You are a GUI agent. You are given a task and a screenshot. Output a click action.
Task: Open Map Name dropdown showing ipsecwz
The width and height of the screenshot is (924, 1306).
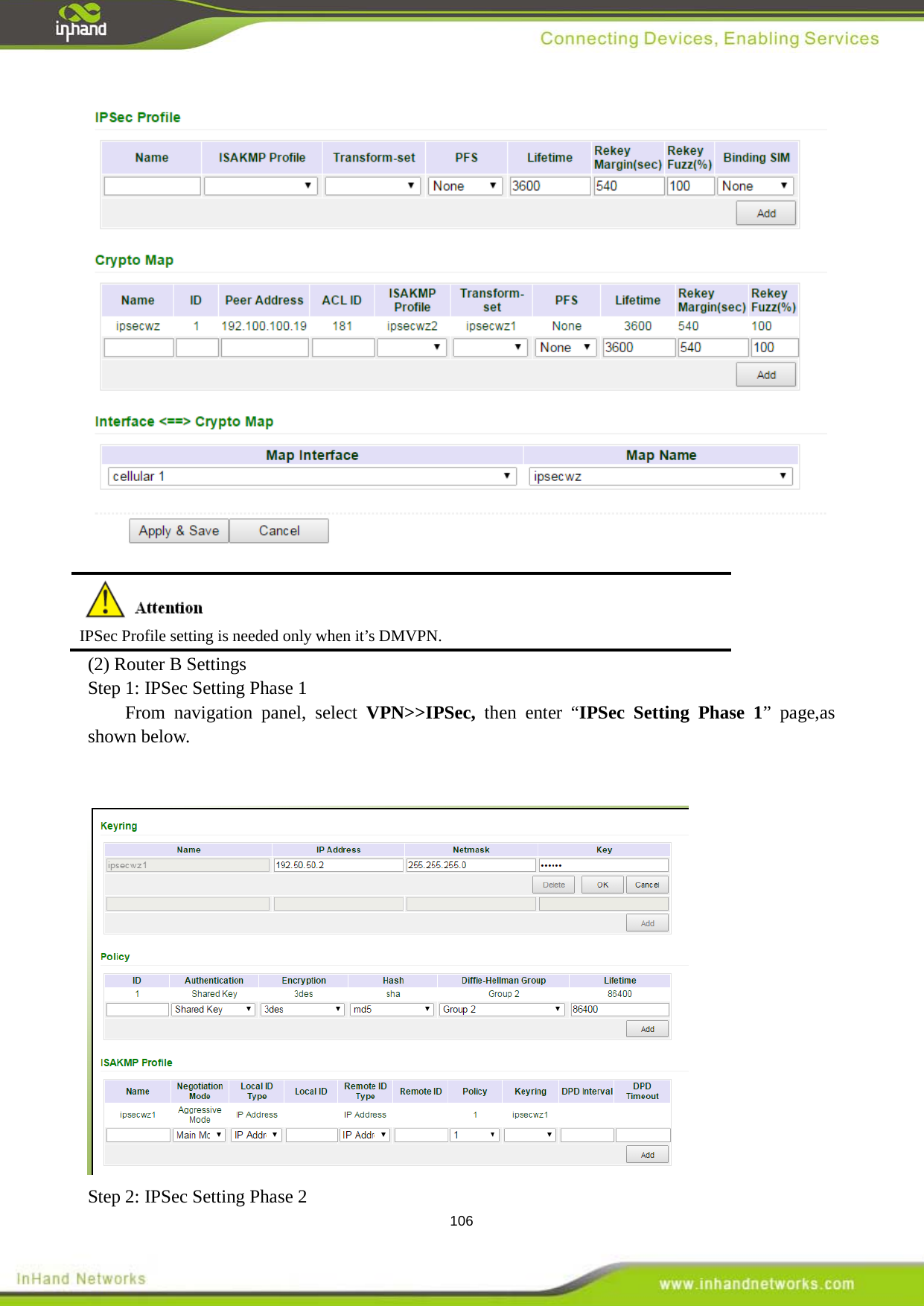click(x=660, y=476)
